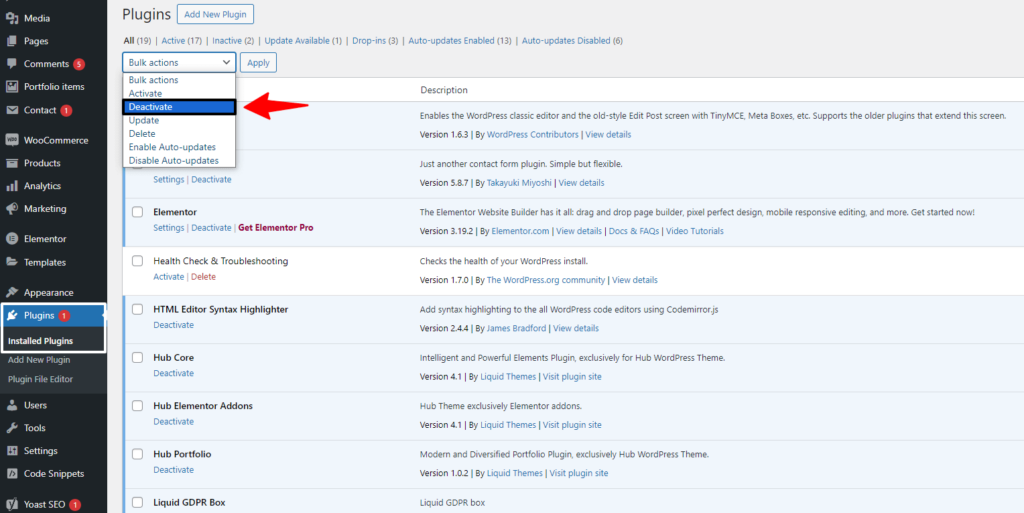Click the Analytics bar-chart icon
The height and width of the screenshot is (513, 1024).
(x=12, y=186)
